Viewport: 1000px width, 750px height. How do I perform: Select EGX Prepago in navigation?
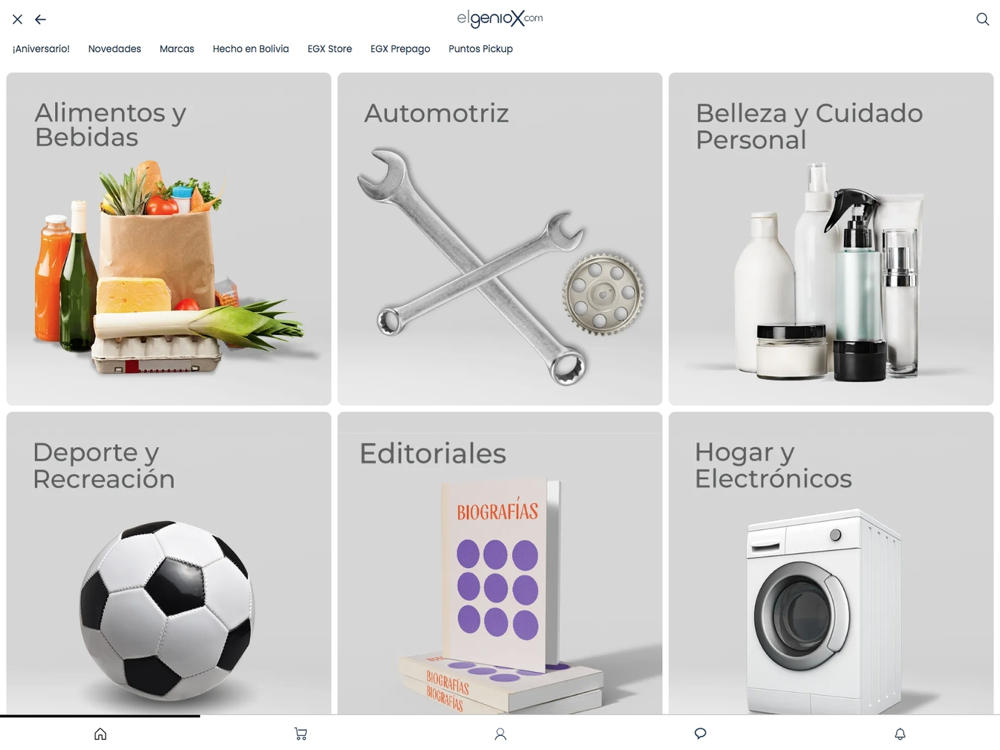[x=400, y=49]
